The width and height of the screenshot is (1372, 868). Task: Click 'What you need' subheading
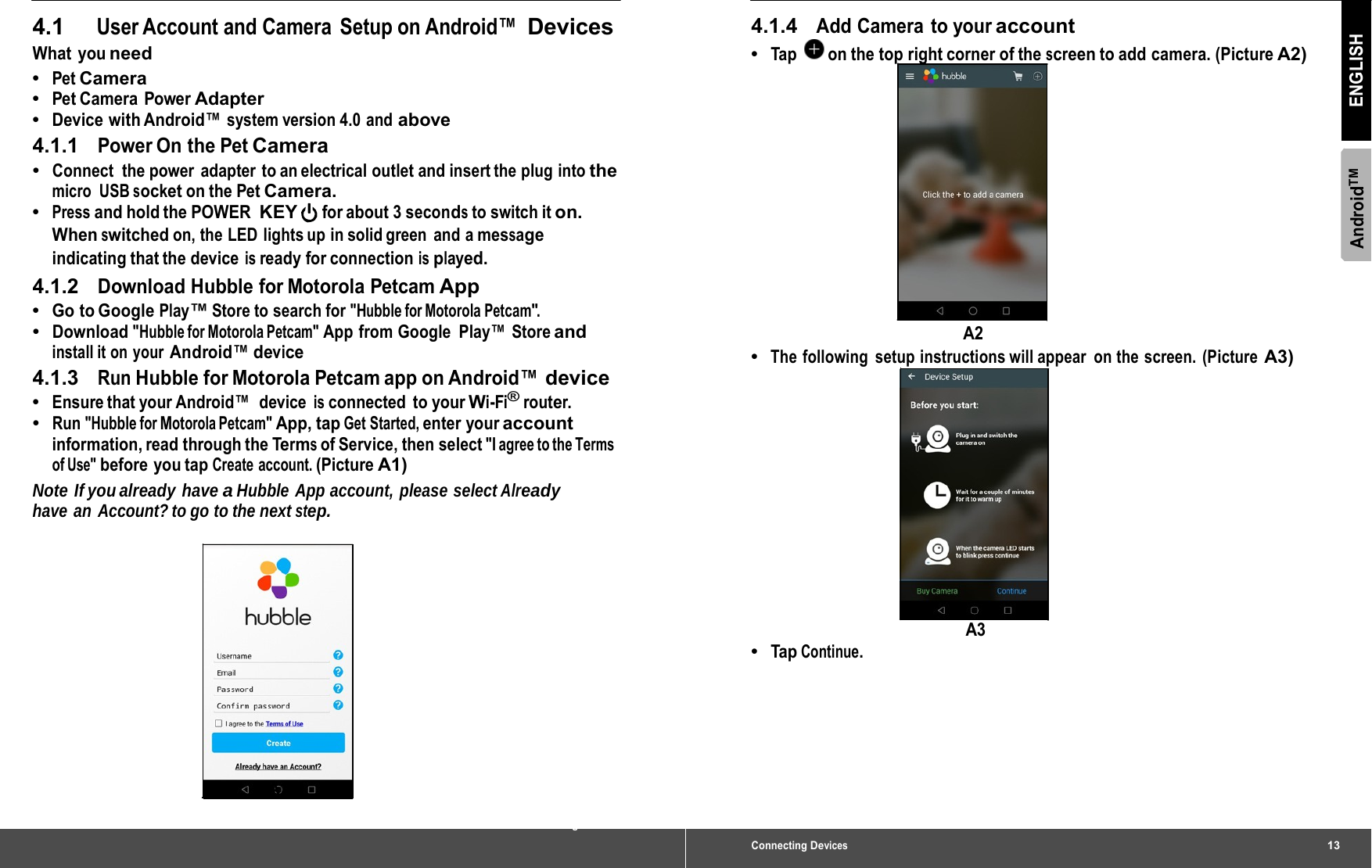92,53
